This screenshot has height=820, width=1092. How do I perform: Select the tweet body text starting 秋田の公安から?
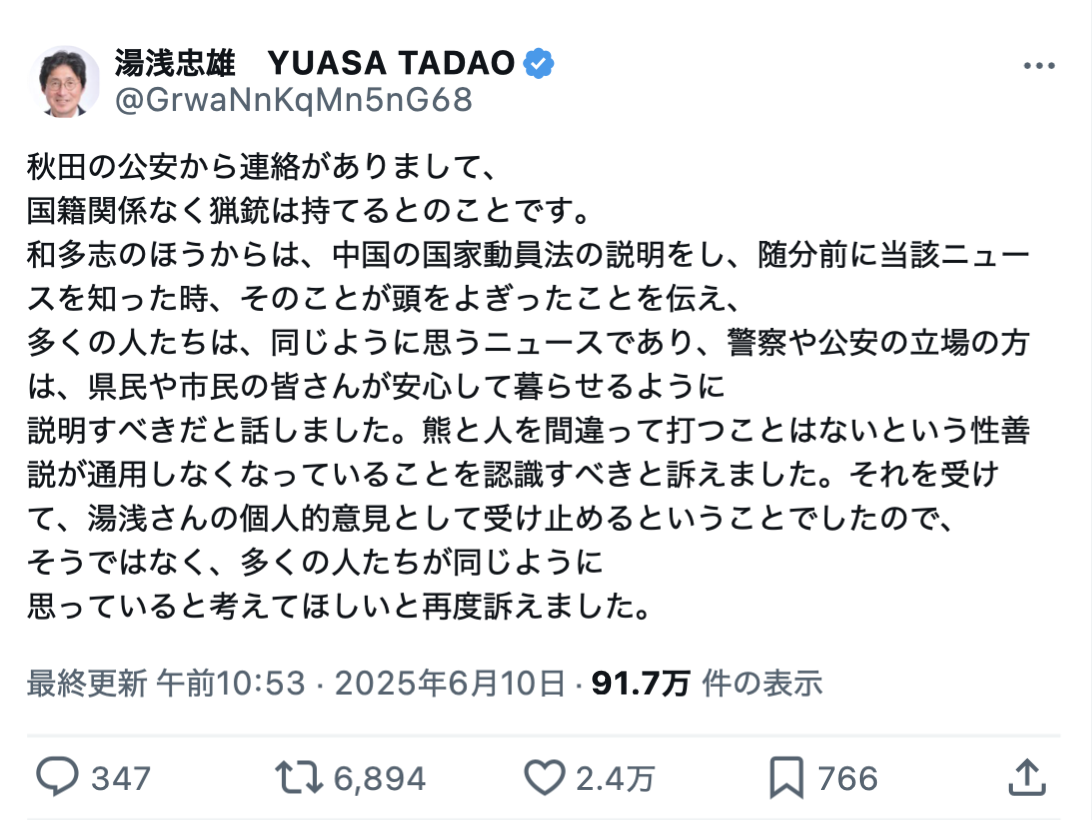[x=528, y=386]
